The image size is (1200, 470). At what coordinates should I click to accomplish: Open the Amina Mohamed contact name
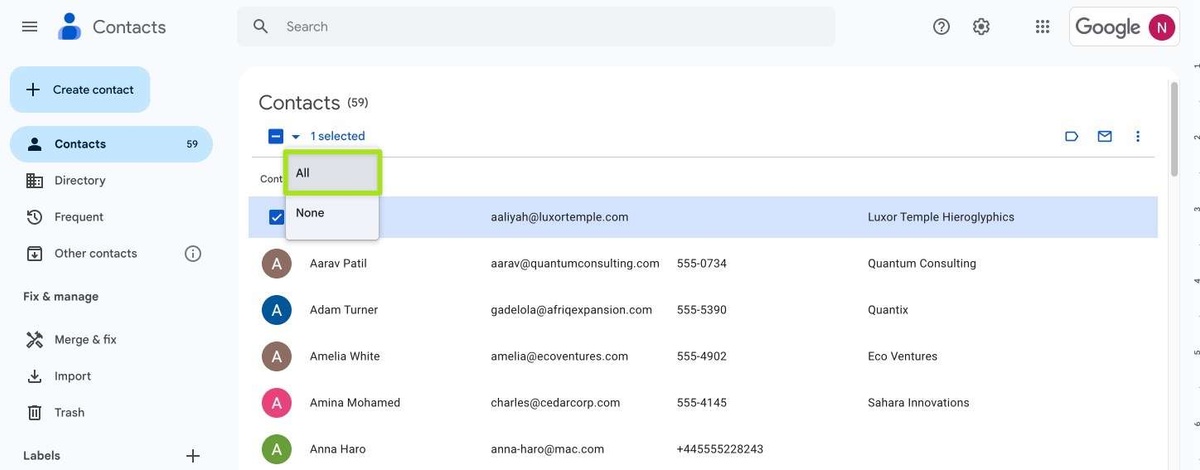click(x=355, y=403)
